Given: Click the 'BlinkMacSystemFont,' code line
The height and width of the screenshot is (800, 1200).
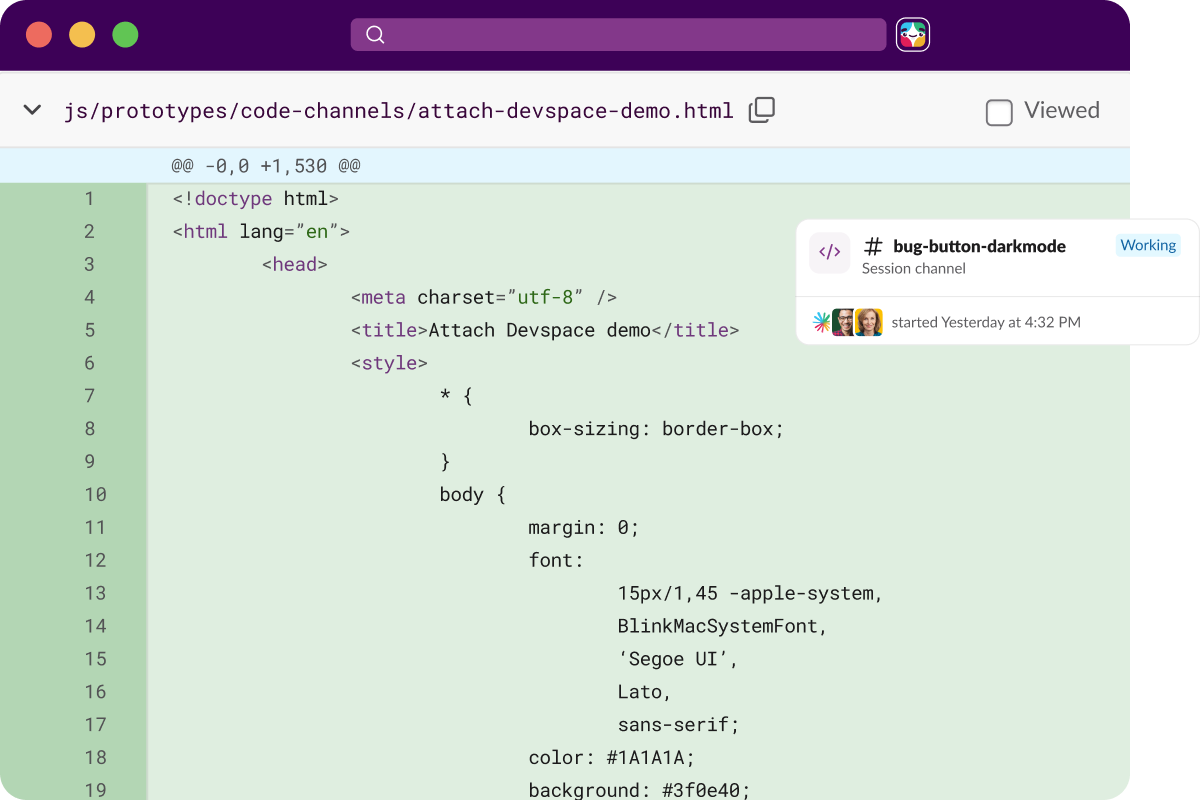Looking at the screenshot, I should coord(724,626).
